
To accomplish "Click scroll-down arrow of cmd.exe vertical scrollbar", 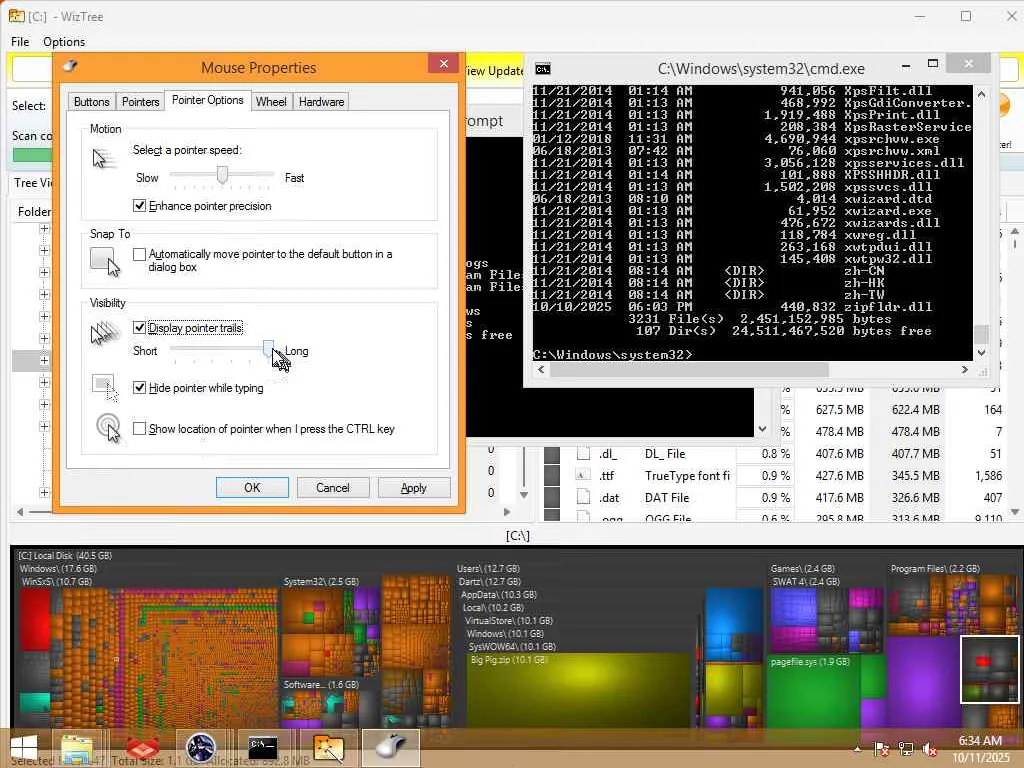I will pos(980,353).
